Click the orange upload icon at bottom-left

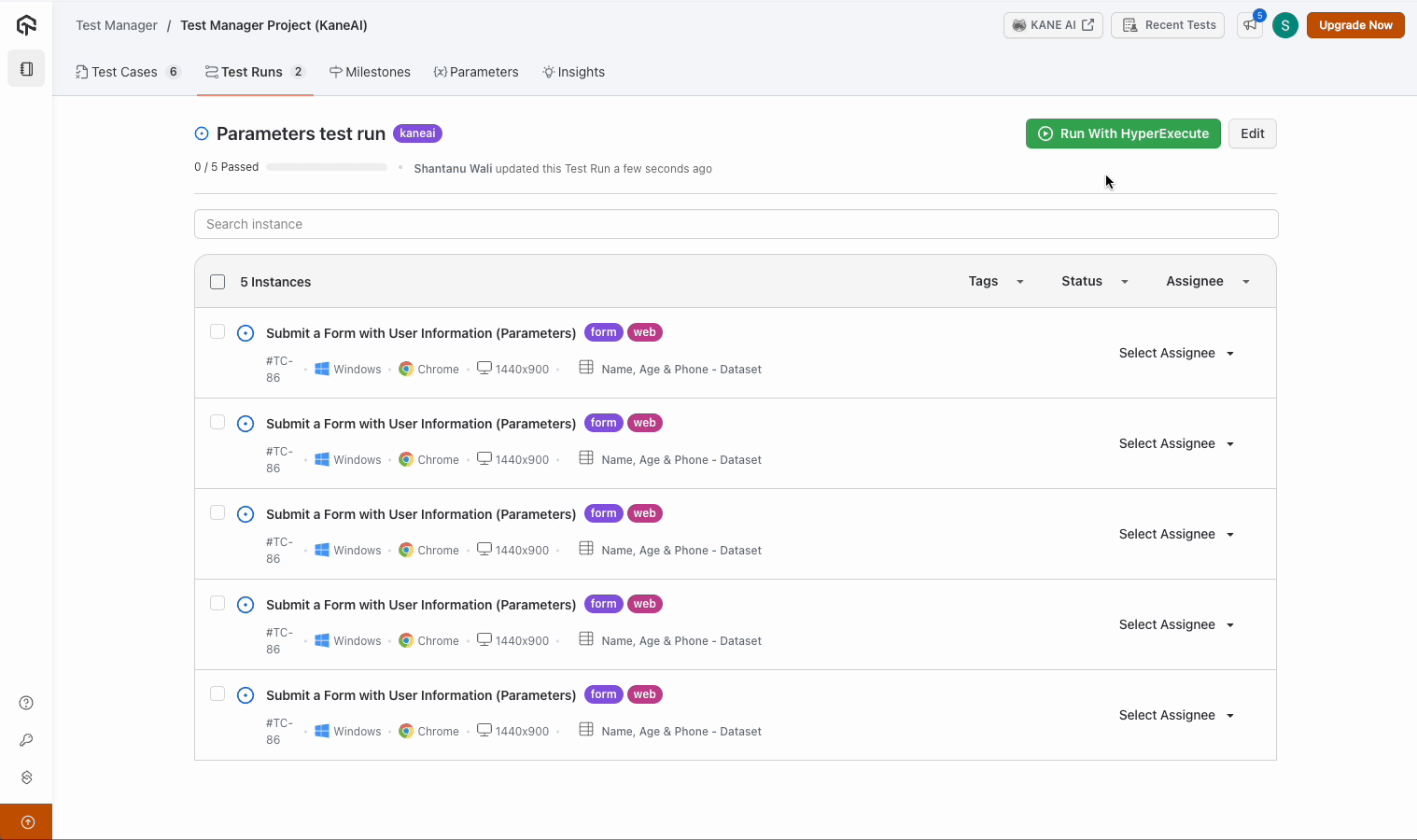click(27, 822)
